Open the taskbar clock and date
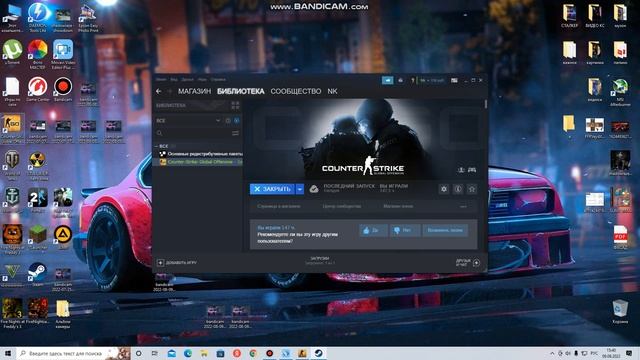640x360 pixels. 611,353
